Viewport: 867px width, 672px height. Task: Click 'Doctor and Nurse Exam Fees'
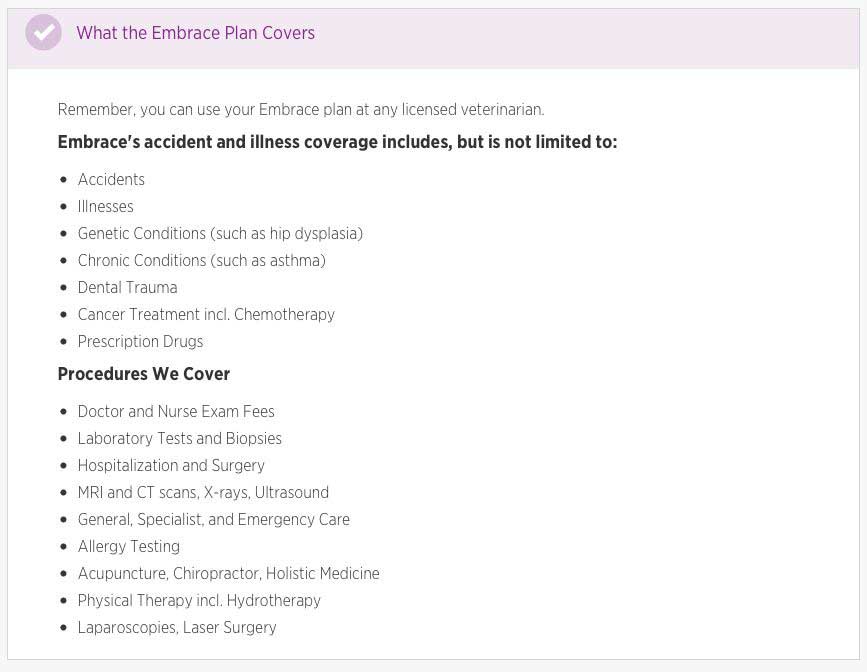coord(176,411)
